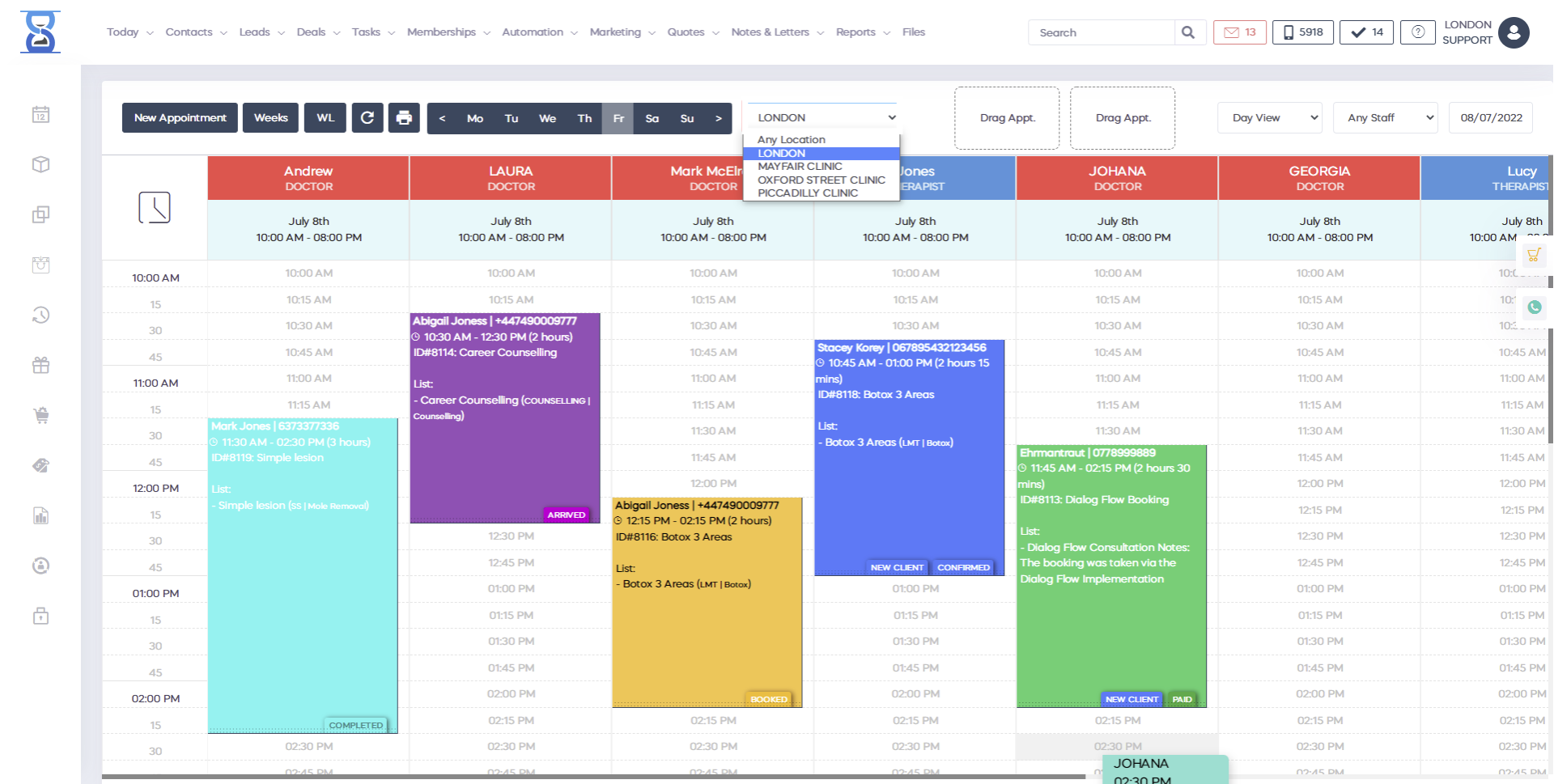Click the date field showing 08/07/2022

click(x=1490, y=118)
